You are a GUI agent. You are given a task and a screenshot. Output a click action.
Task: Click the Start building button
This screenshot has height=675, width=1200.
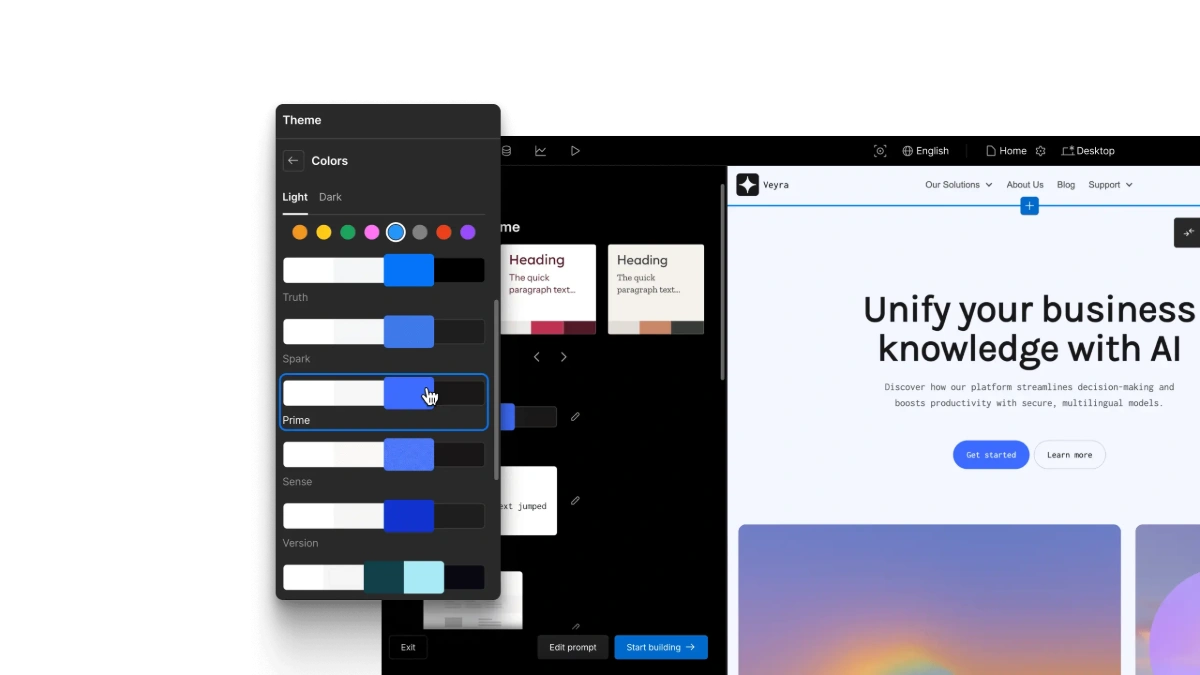(660, 647)
